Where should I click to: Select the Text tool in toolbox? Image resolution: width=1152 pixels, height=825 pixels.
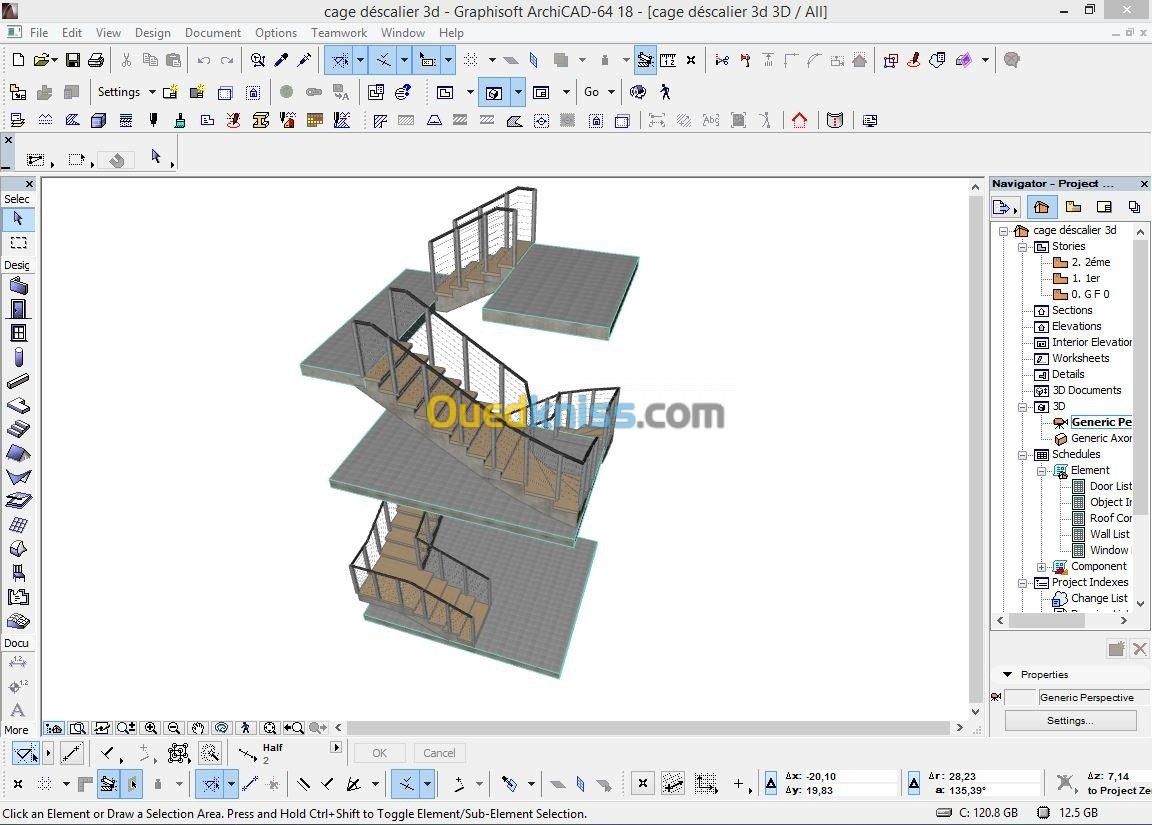pyautogui.click(x=18, y=710)
